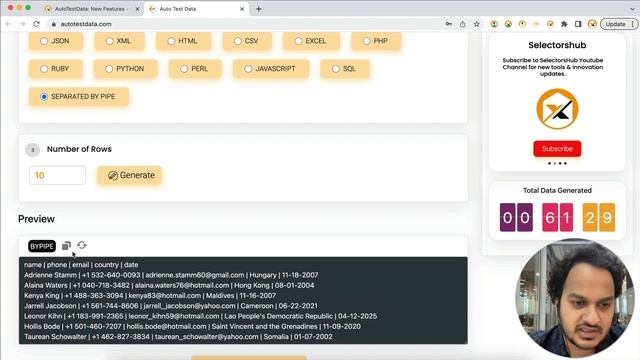Click the first extension icon after the star
The height and width of the screenshot is (360, 640).
(494, 24)
